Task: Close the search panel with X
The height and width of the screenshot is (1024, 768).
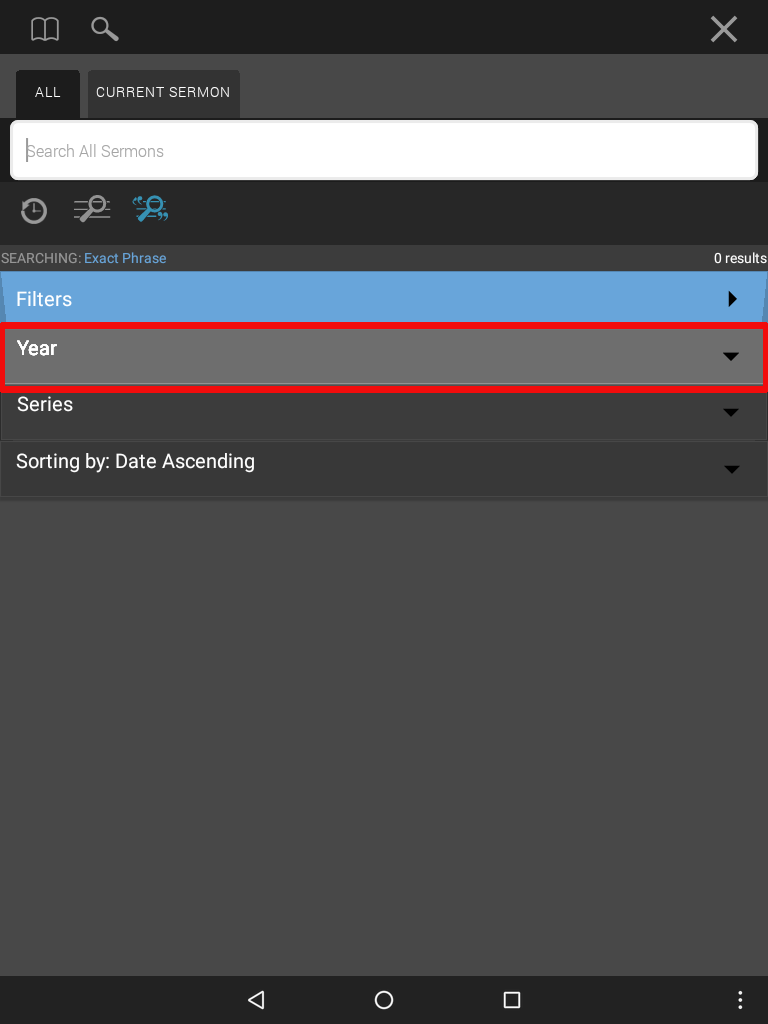Action: pyautogui.click(x=724, y=29)
